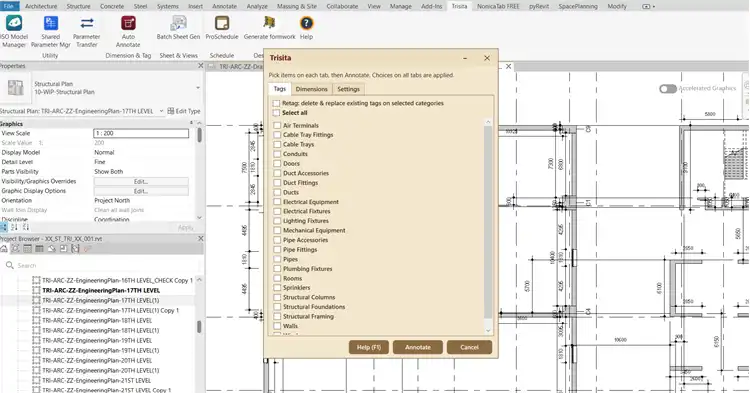Screen dimensions: 750x393
Task: Click the view icon beside 21ST LEVEL
Action: point(36,381)
